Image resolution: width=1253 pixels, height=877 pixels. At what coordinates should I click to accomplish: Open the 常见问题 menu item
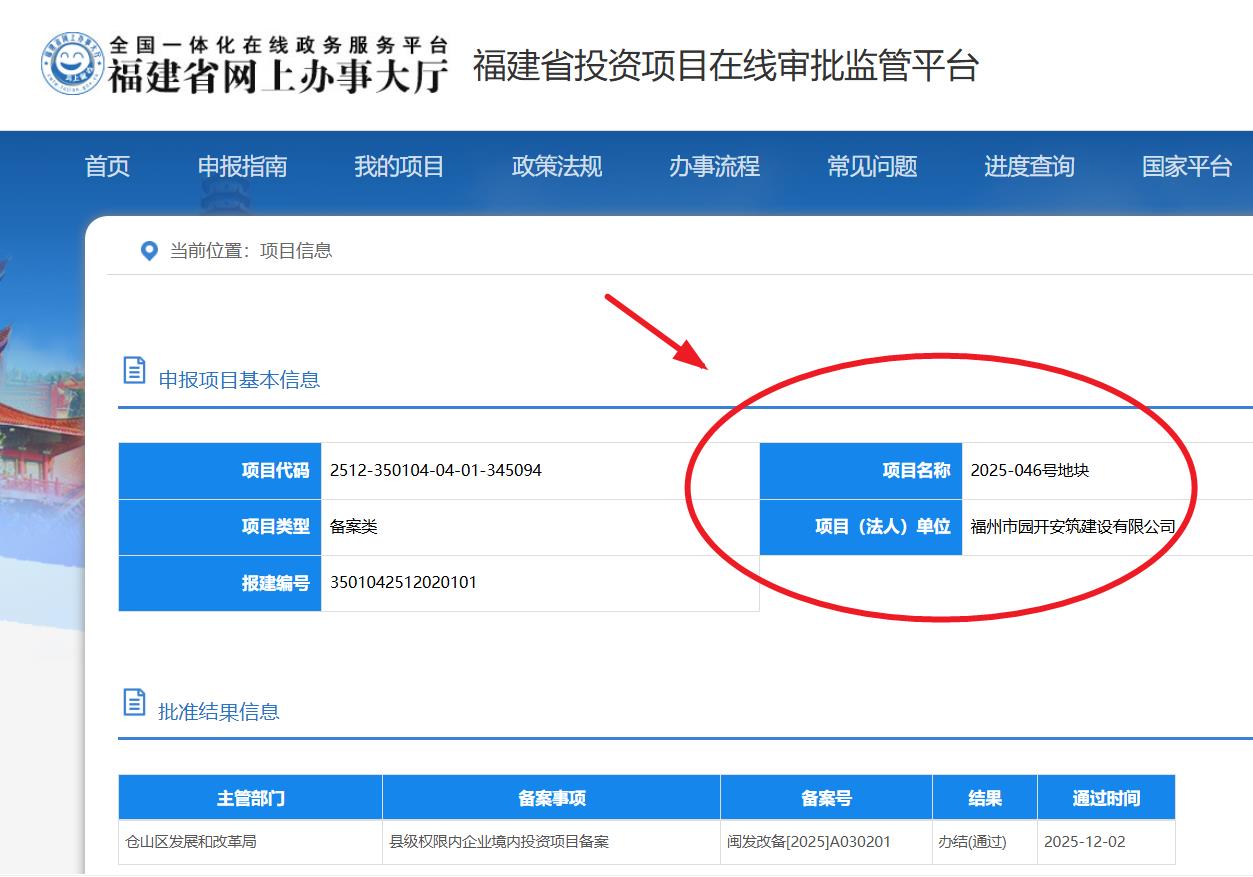(x=871, y=167)
